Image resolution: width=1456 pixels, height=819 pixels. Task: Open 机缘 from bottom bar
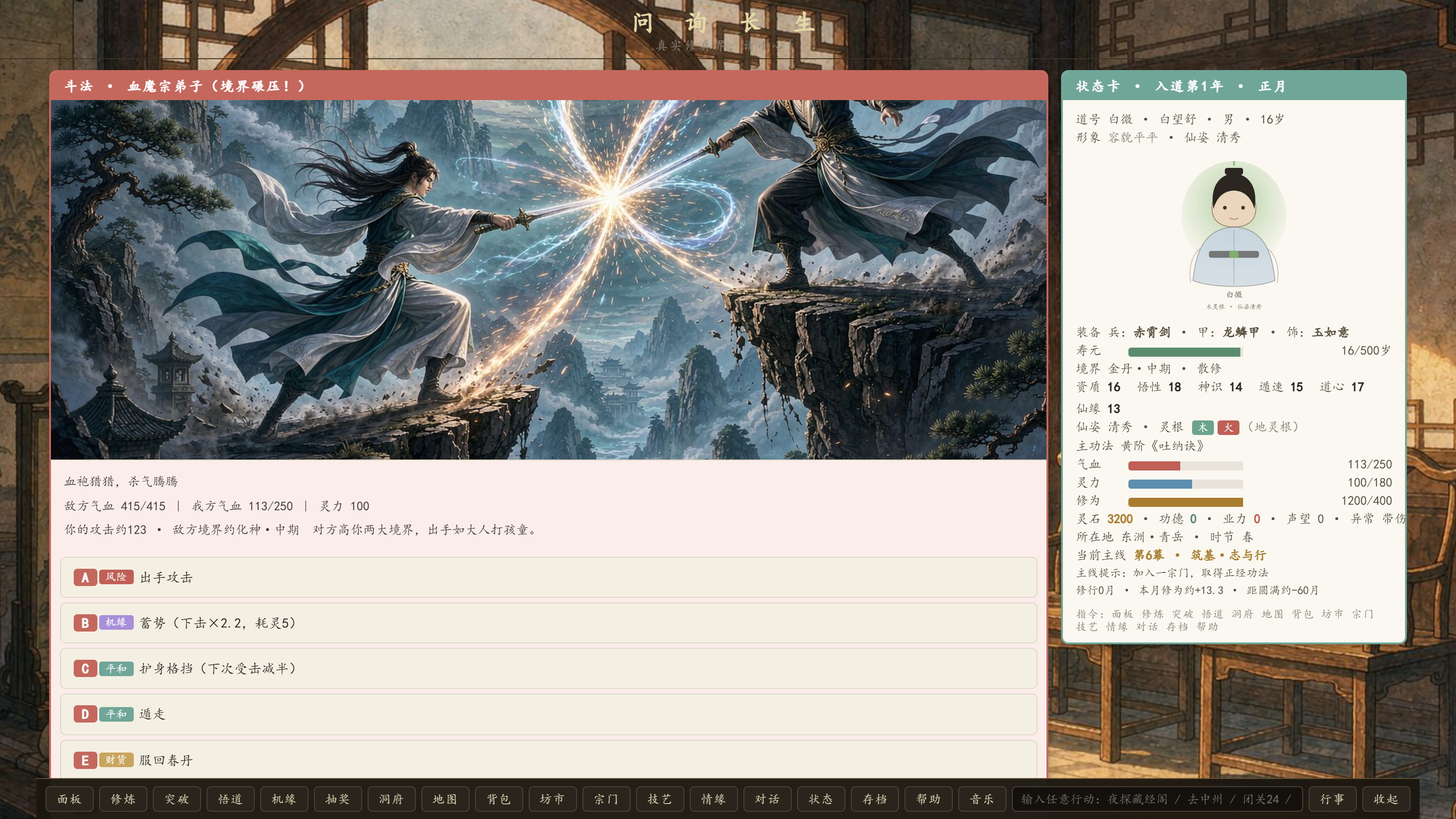(x=284, y=799)
